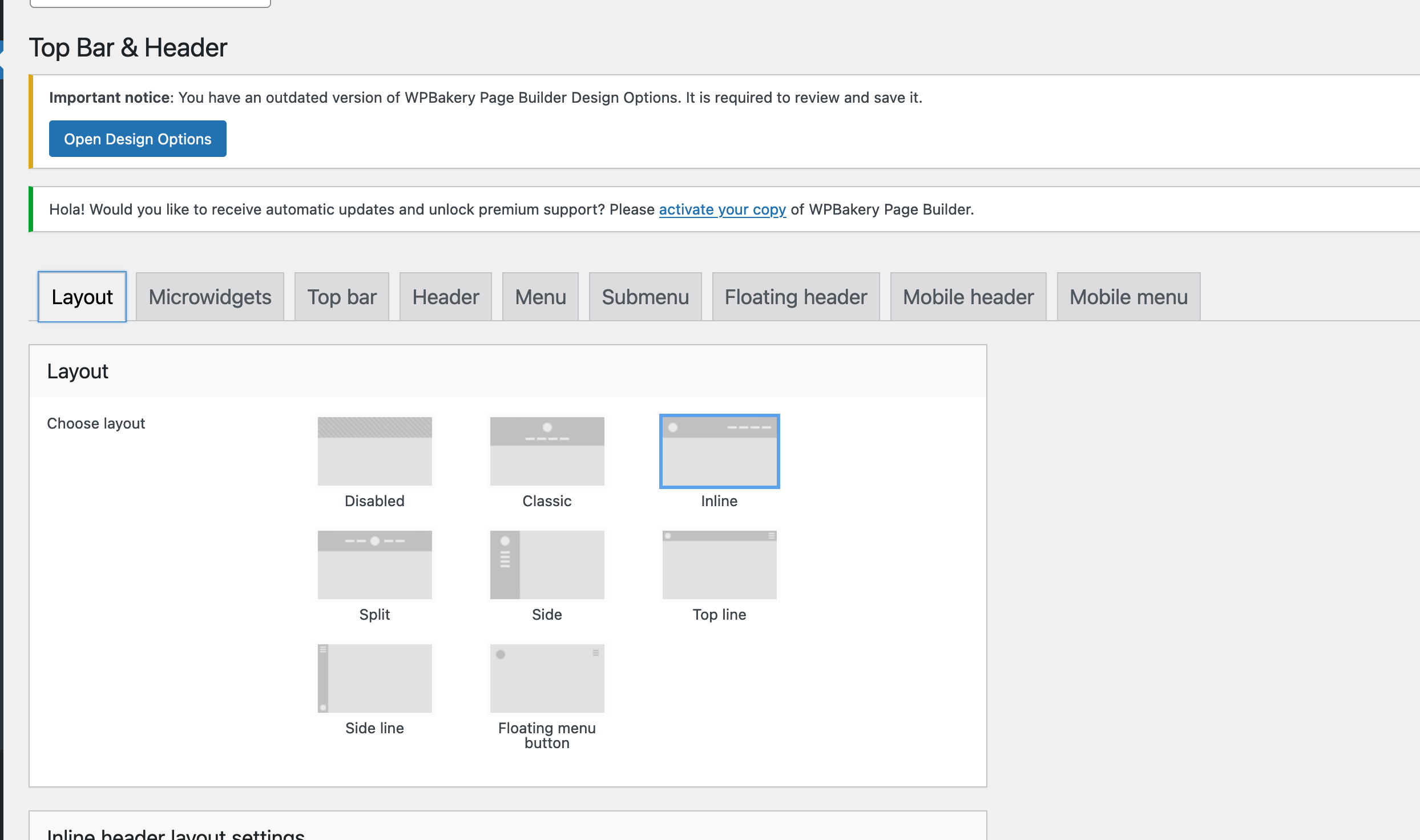The width and height of the screenshot is (1420, 840).
Task: Pick the Inline header layout thumbnail
Action: click(719, 451)
